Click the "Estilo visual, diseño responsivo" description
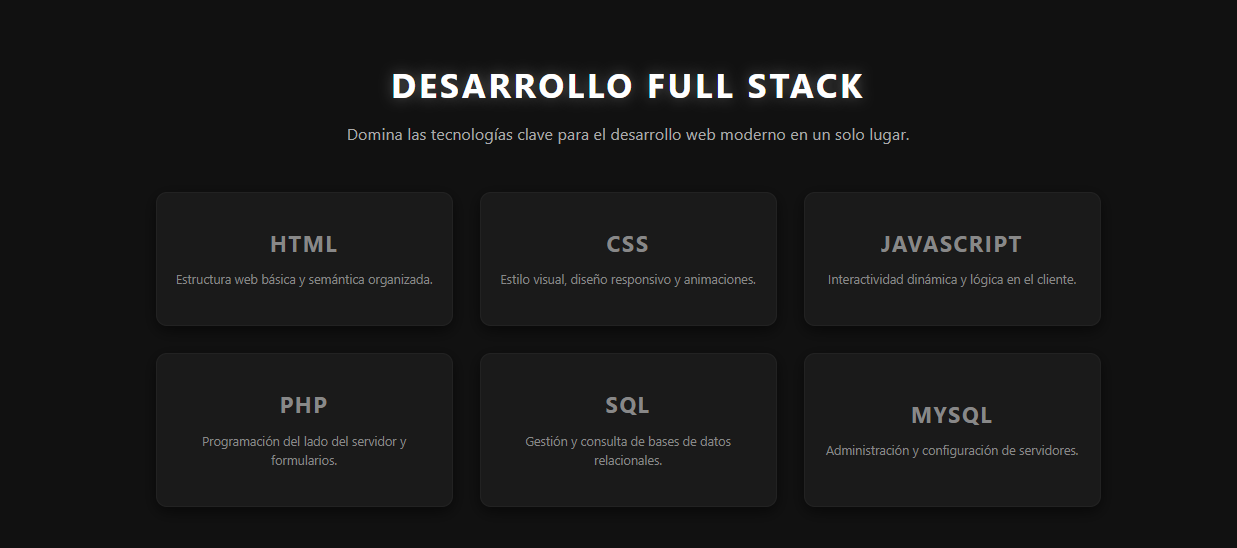Screen dimensions: 1237x548 628,280
